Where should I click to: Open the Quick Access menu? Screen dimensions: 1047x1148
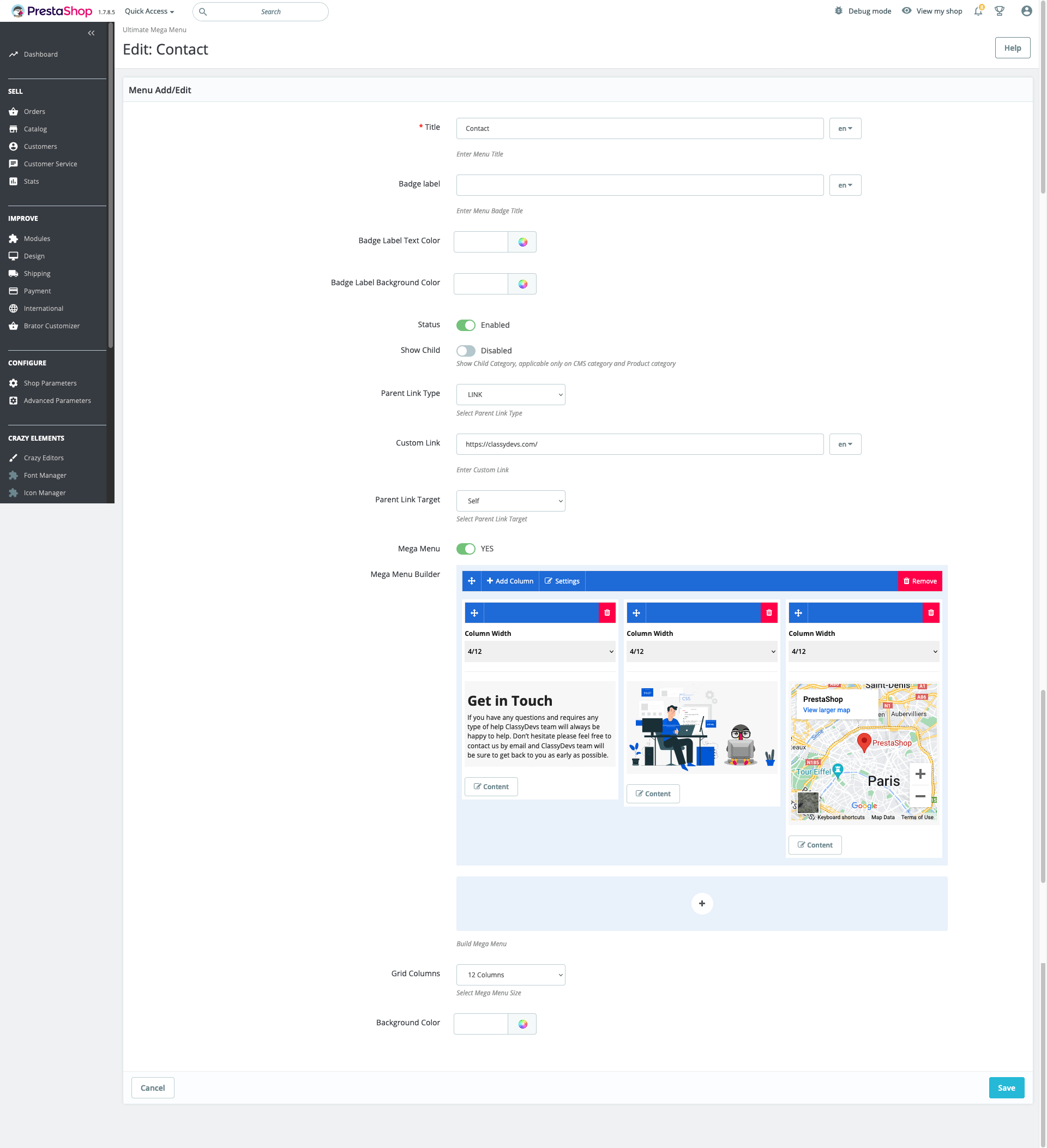[x=149, y=11]
